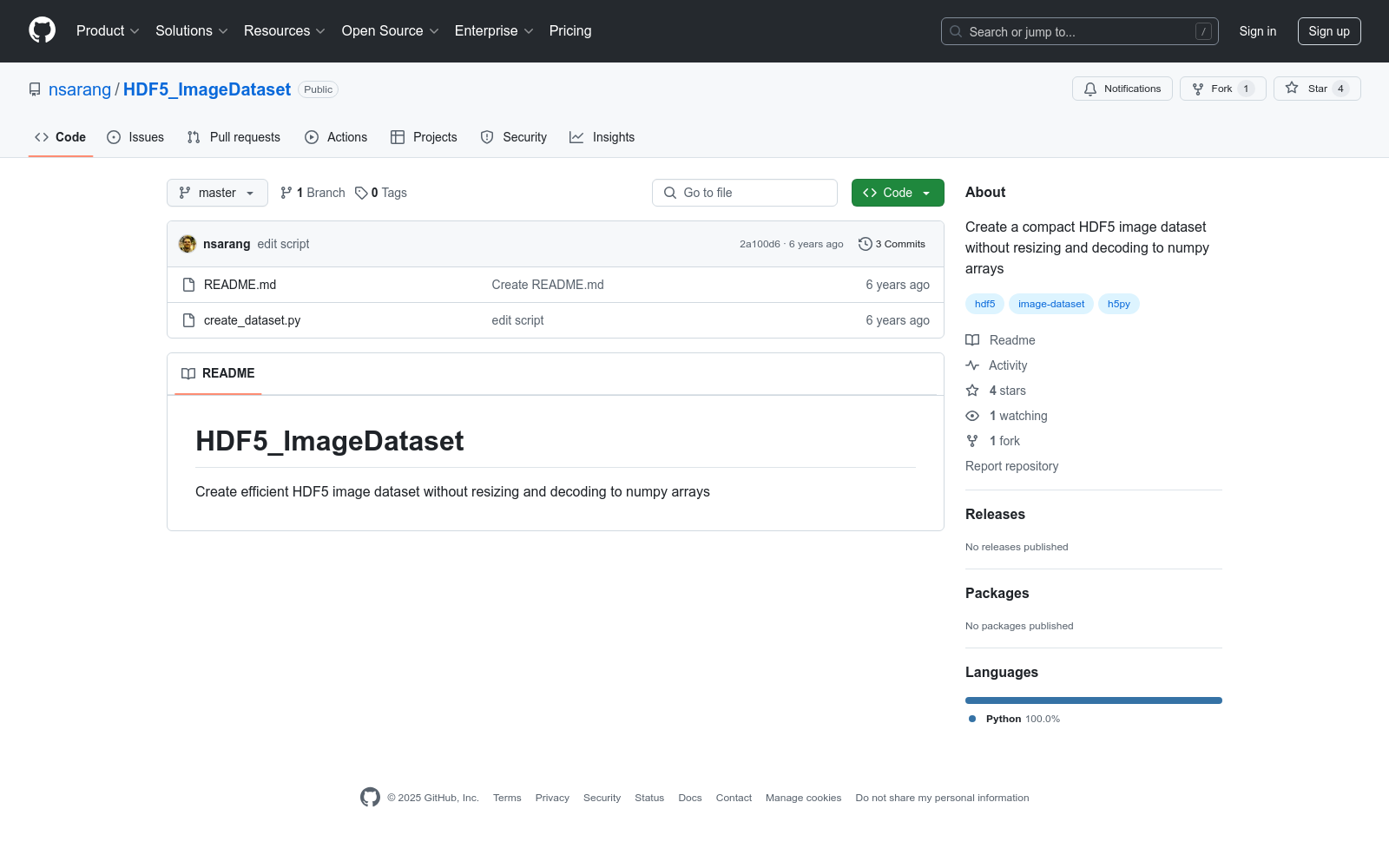This screenshot has width=1389, height=868.
Task: View the 0 Tags list
Action: click(x=381, y=193)
